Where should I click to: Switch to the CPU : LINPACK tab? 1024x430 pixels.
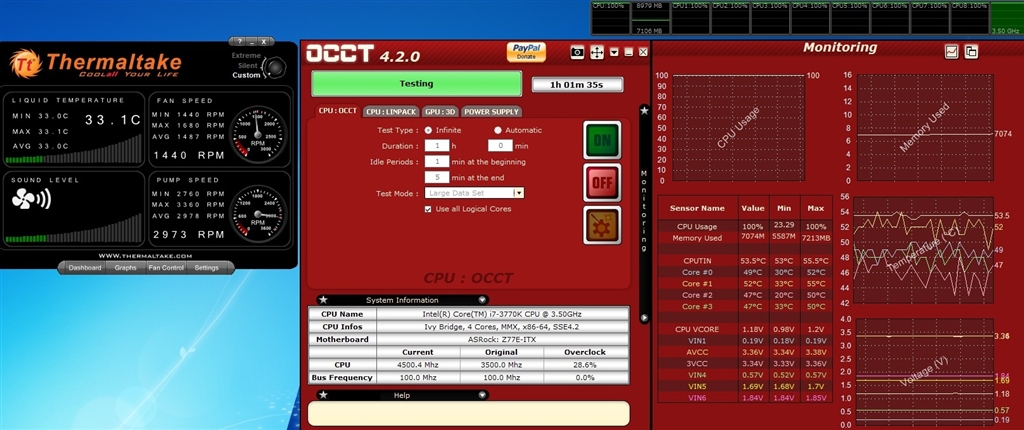pyautogui.click(x=391, y=111)
